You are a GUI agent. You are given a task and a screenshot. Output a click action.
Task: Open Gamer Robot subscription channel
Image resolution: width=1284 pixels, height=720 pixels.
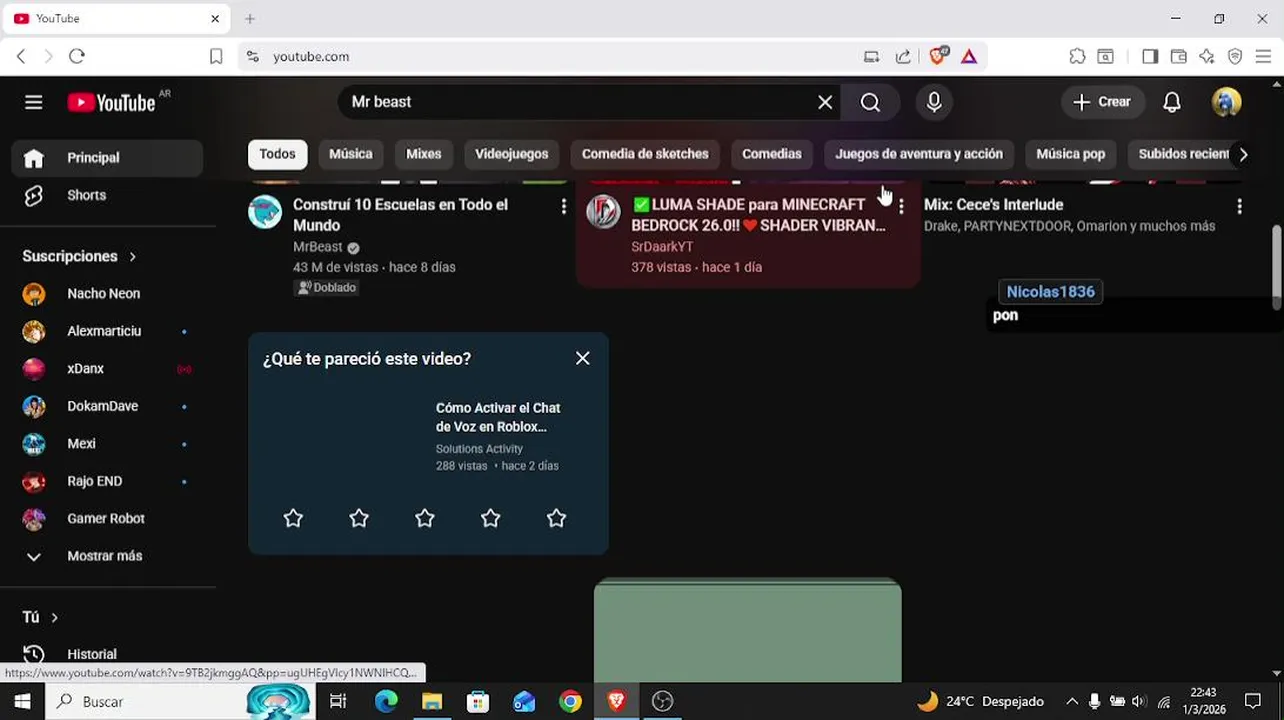pyautogui.click(x=108, y=519)
